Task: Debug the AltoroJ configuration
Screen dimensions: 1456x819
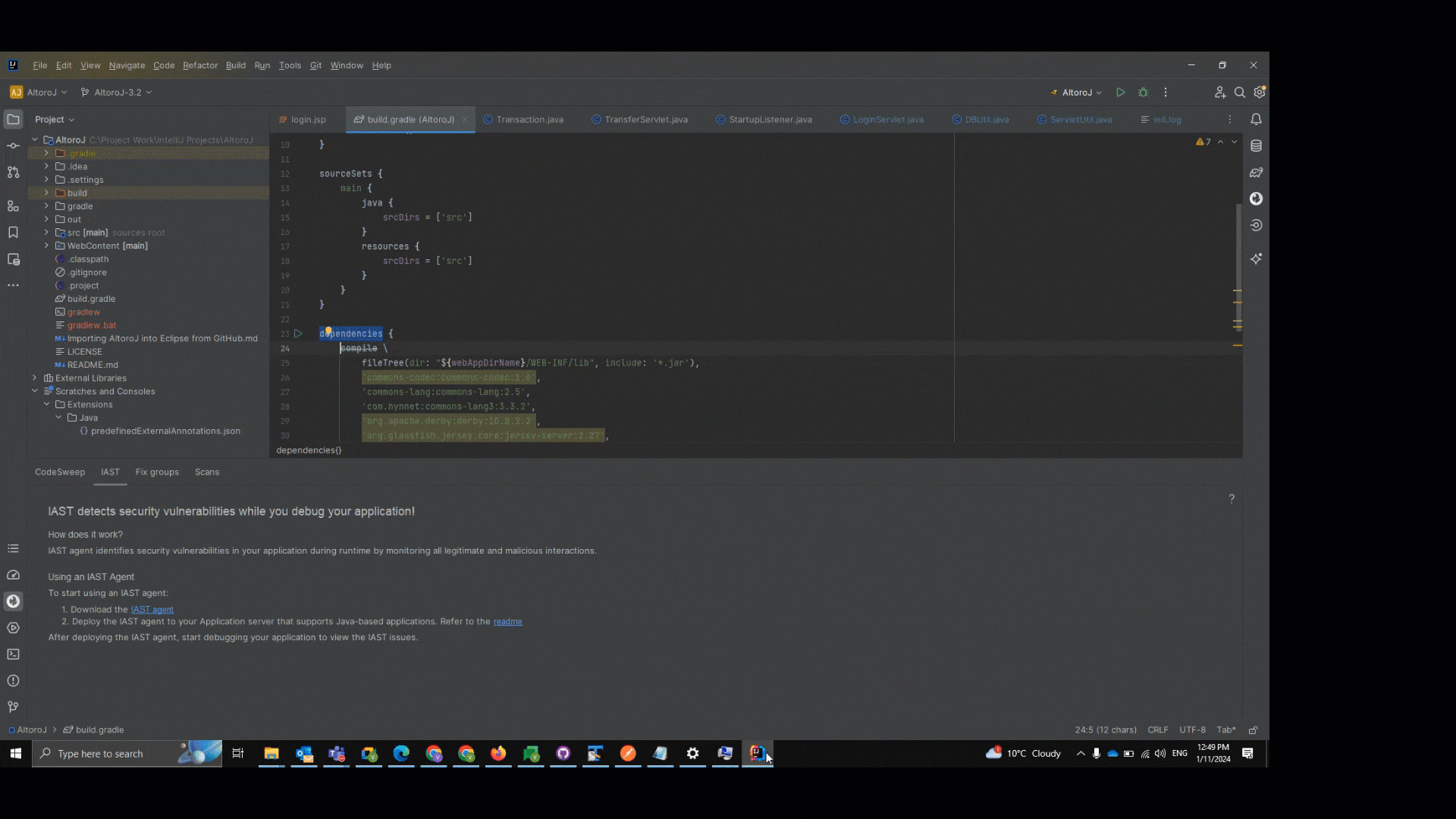Action: [x=1144, y=93]
